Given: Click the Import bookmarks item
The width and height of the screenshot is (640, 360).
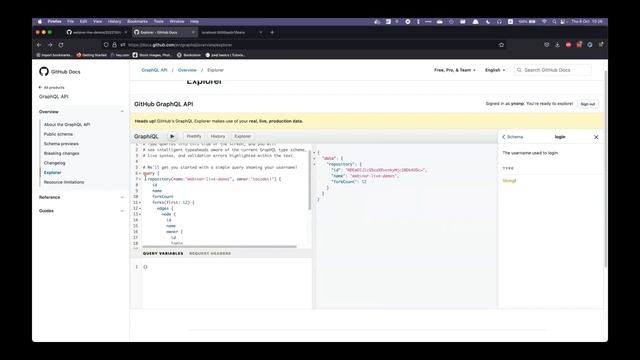Looking at the screenshot, I should coord(53,55).
